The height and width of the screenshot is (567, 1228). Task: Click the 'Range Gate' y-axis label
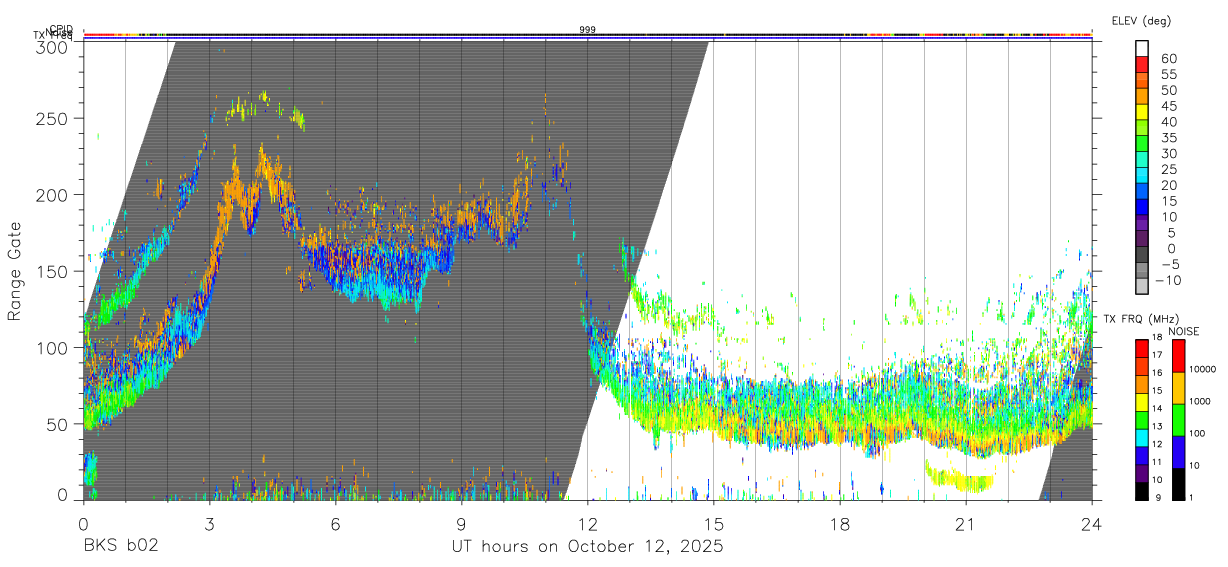click(x=15, y=271)
